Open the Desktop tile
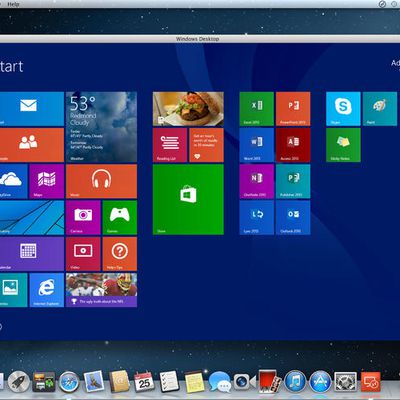 click(32, 218)
